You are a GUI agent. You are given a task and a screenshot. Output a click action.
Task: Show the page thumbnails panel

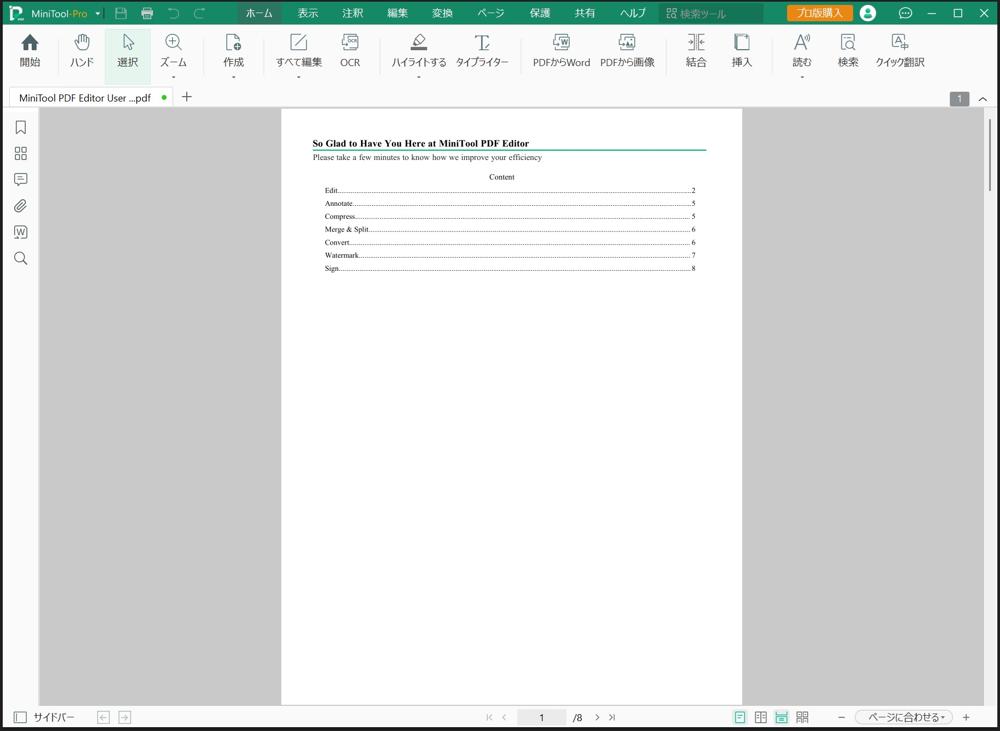click(x=20, y=154)
